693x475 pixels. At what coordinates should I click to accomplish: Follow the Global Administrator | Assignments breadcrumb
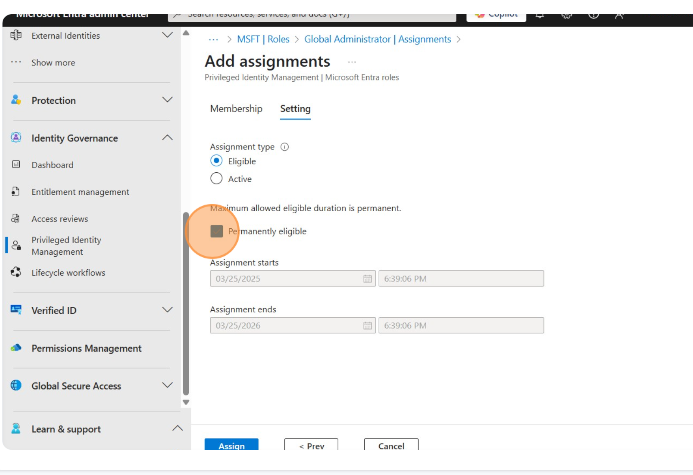[377, 39]
